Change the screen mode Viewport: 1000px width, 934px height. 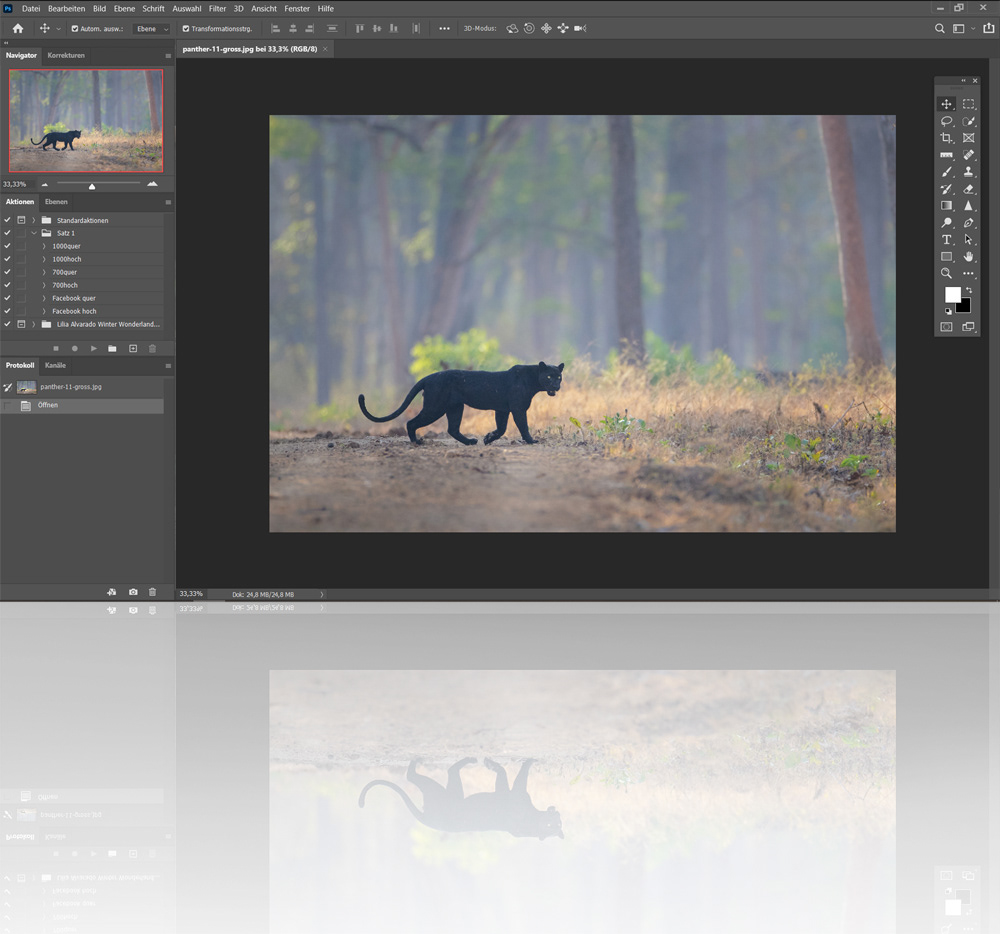(x=969, y=327)
